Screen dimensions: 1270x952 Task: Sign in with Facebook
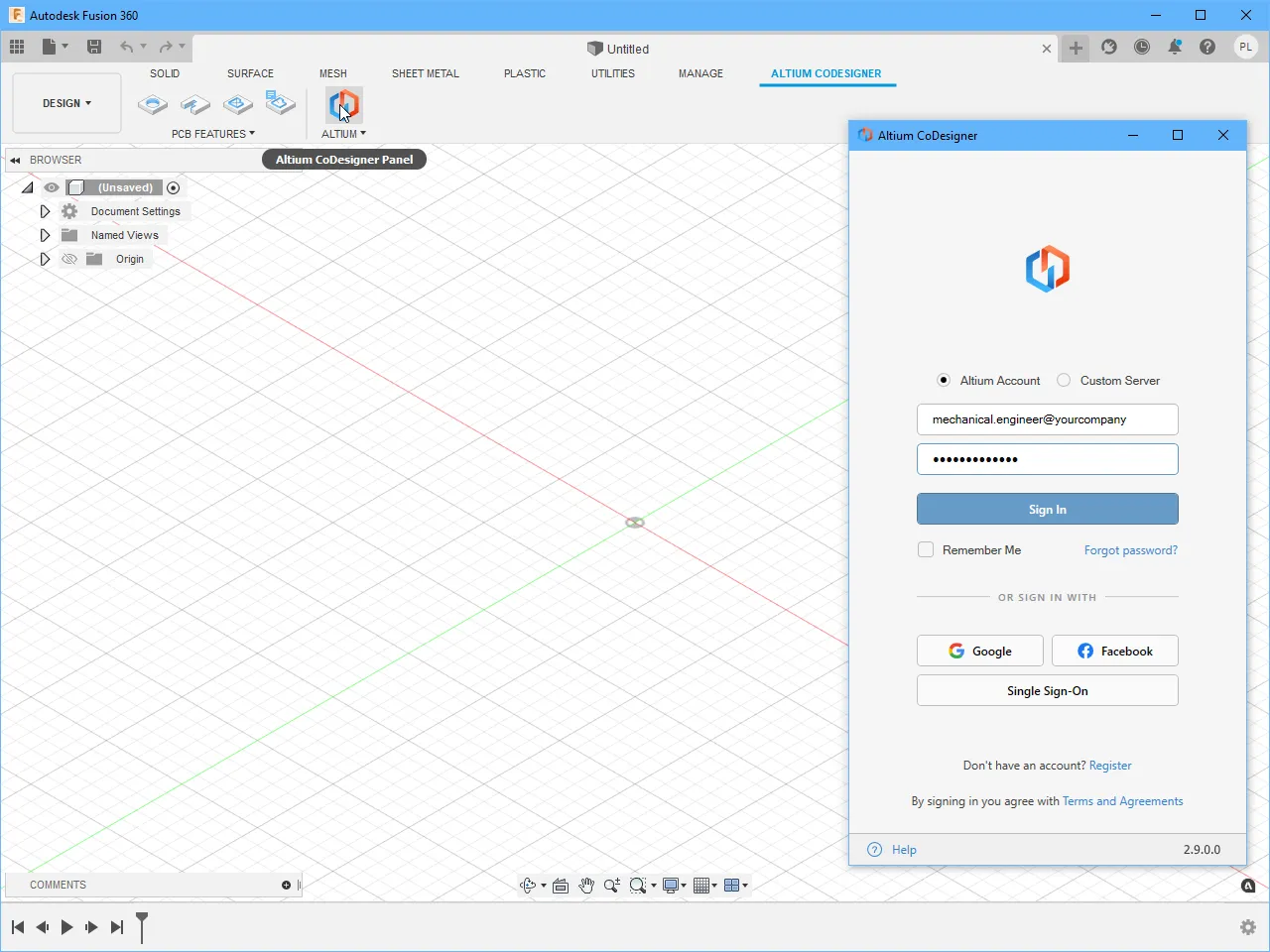1115,651
